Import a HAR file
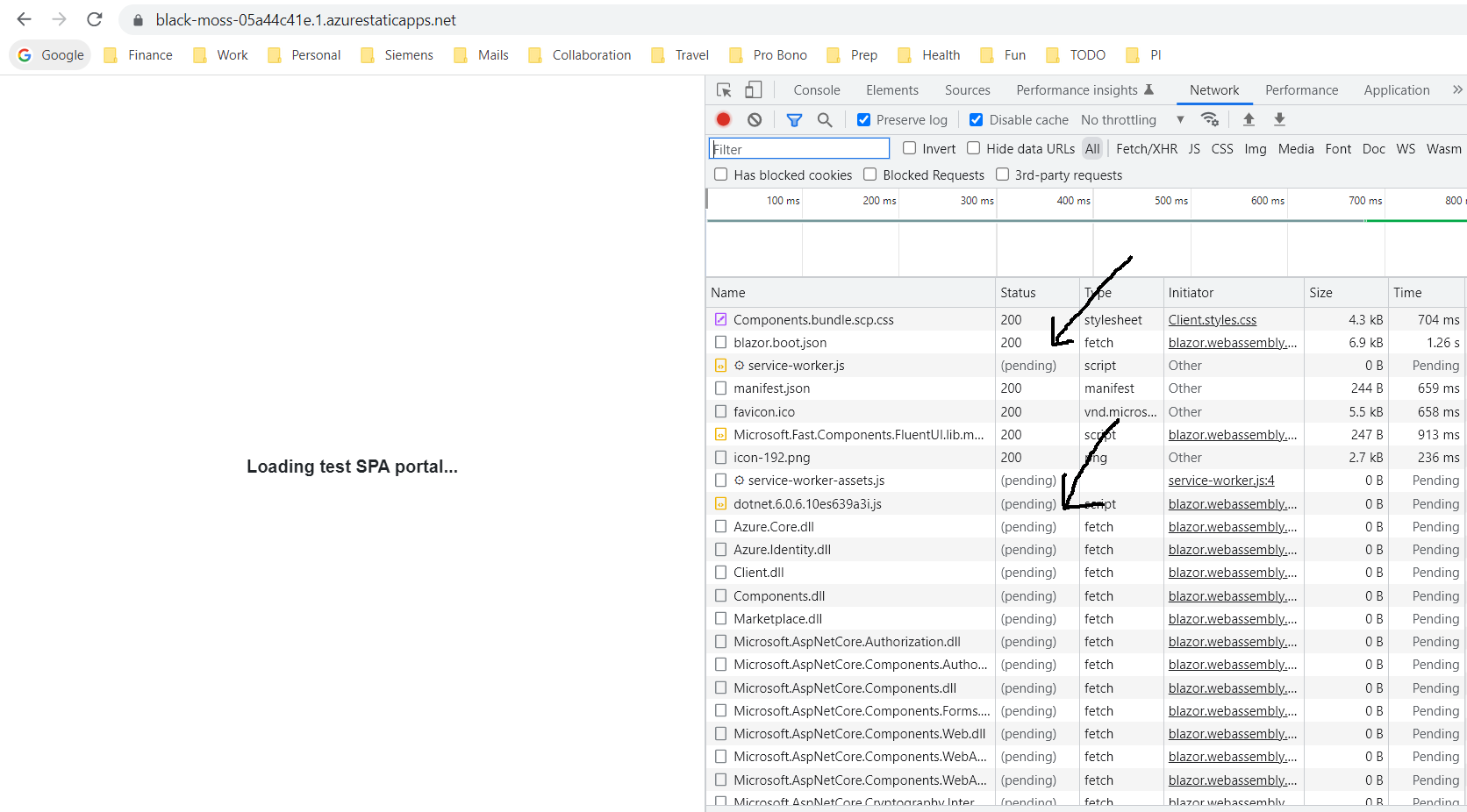 [1249, 119]
